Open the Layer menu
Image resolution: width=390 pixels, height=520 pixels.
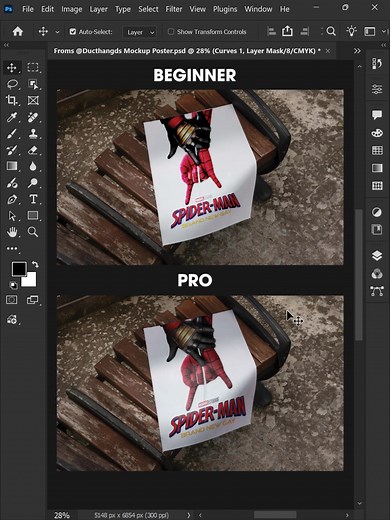98,9
